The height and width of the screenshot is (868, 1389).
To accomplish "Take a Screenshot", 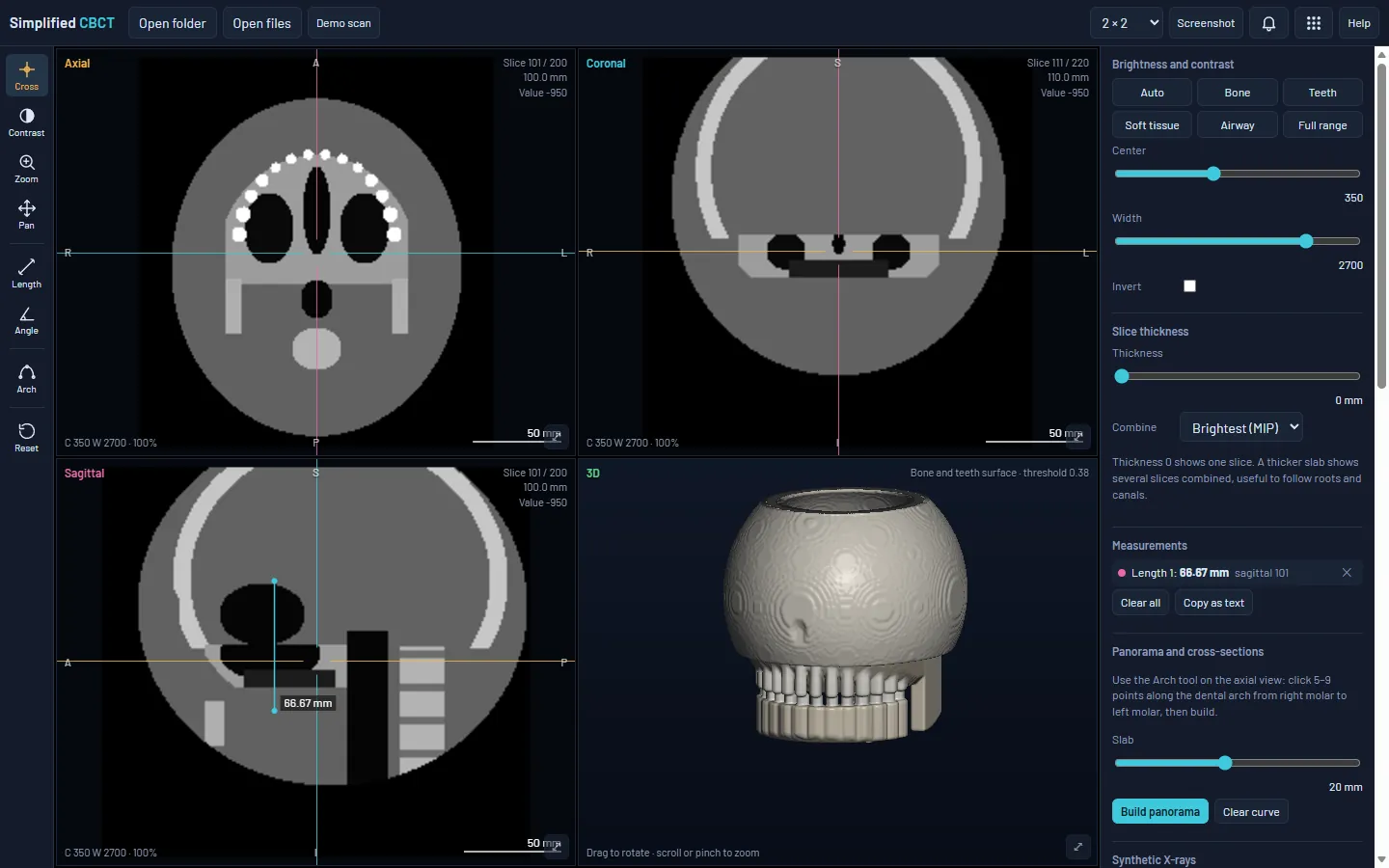I will click(1206, 23).
